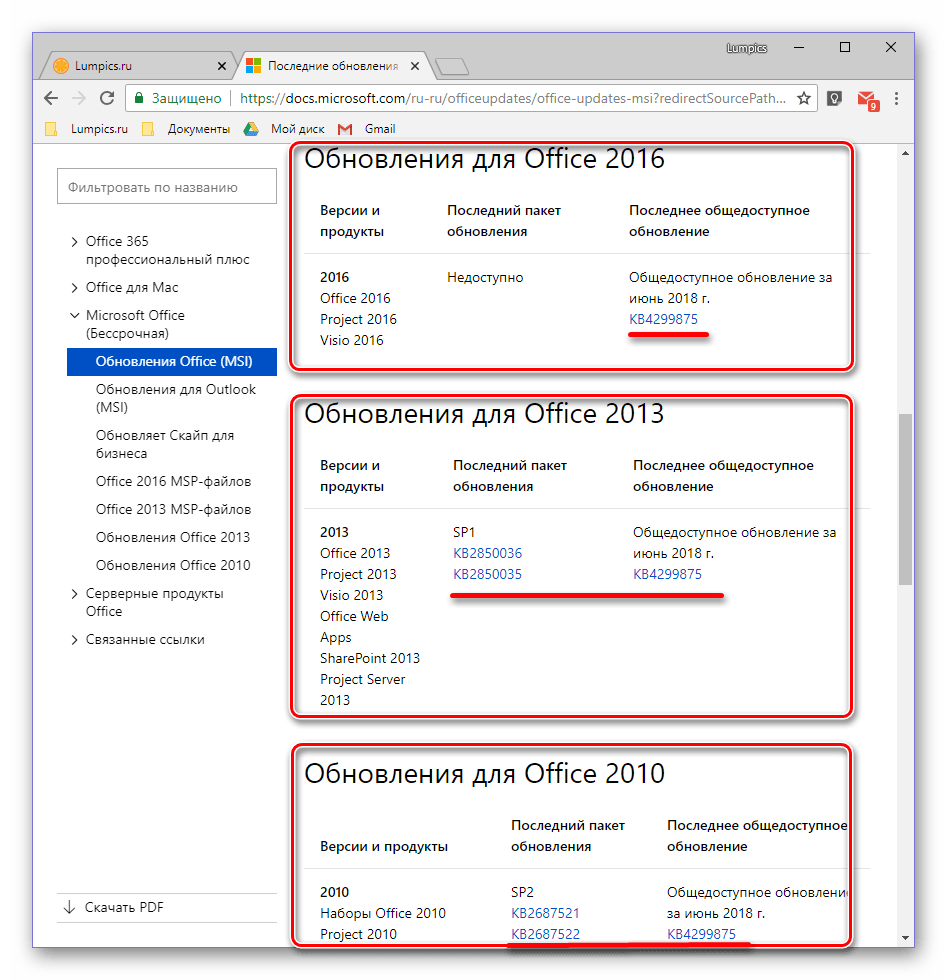The width and height of the screenshot is (947, 980).
Task: Click the SP2 text
Action: [523, 892]
